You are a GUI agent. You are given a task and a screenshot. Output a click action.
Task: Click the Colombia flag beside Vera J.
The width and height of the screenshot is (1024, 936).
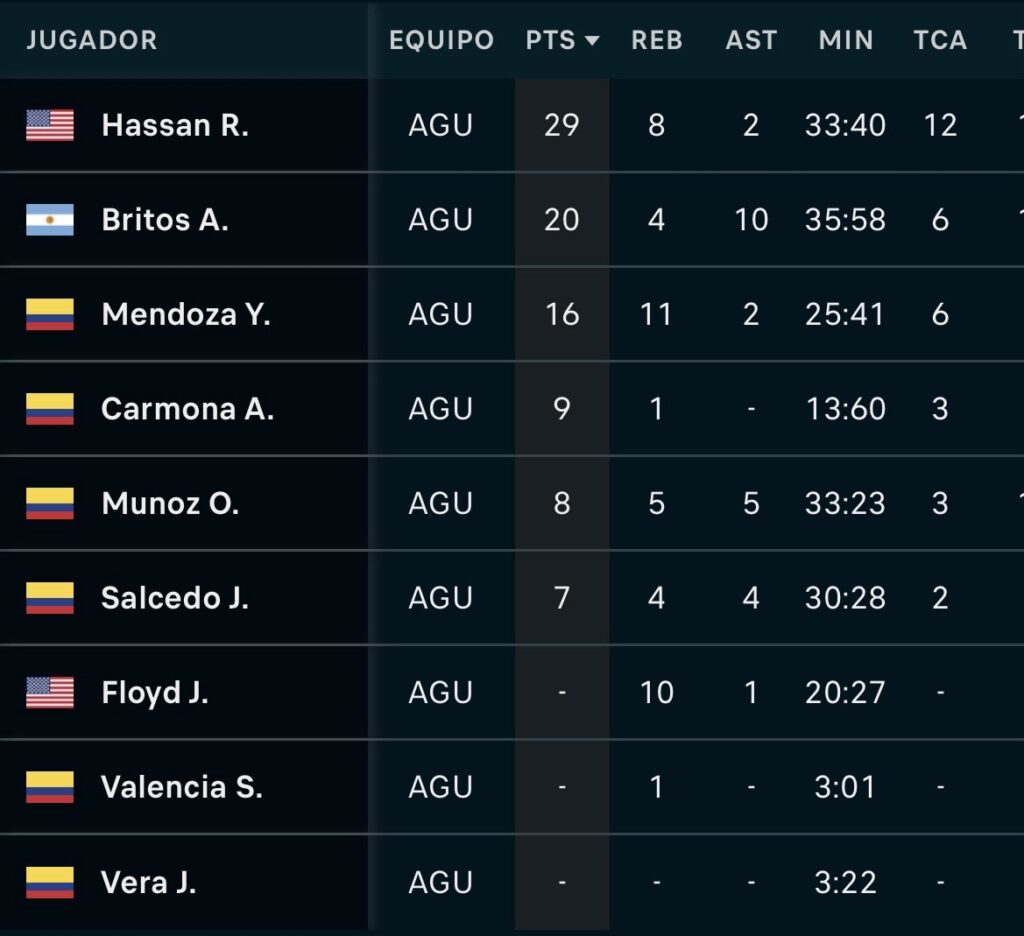click(x=50, y=882)
